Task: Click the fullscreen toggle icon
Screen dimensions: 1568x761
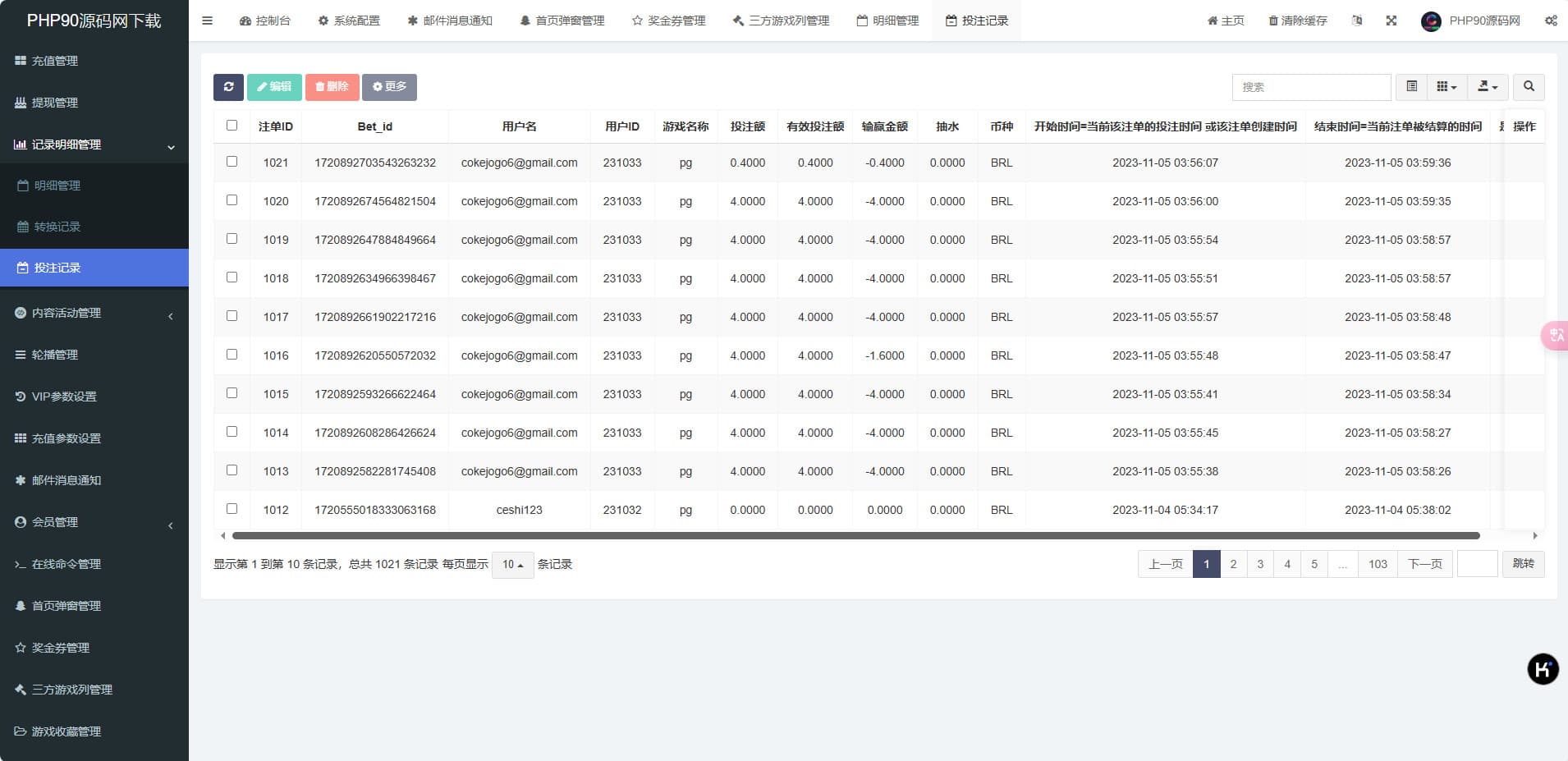Action: pyautogui.click(x=1391, y=21)
